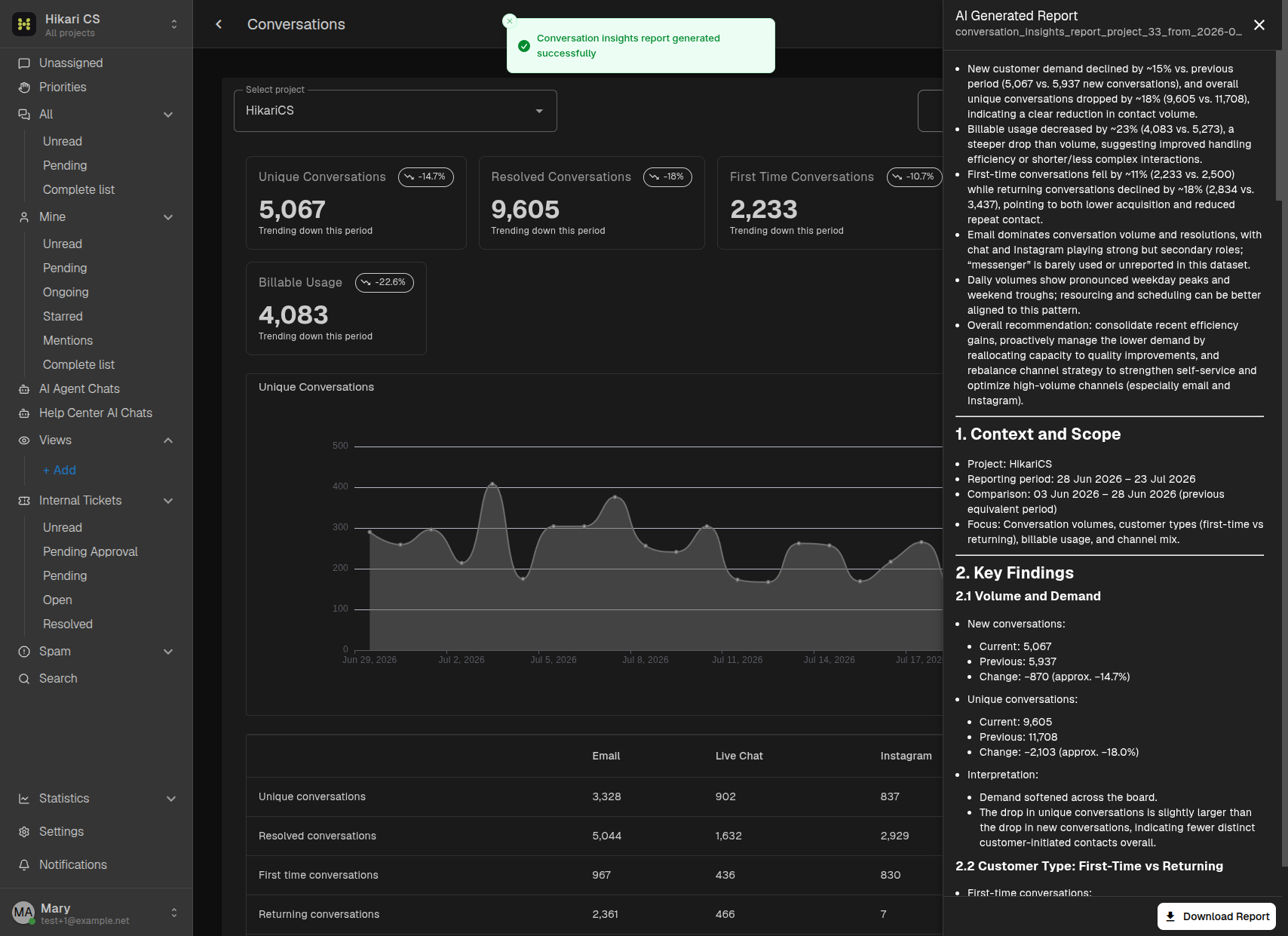1288x936 pixels.
Task: Open the Select project HikariCS dropdown
Action: [x=395, y=111]
